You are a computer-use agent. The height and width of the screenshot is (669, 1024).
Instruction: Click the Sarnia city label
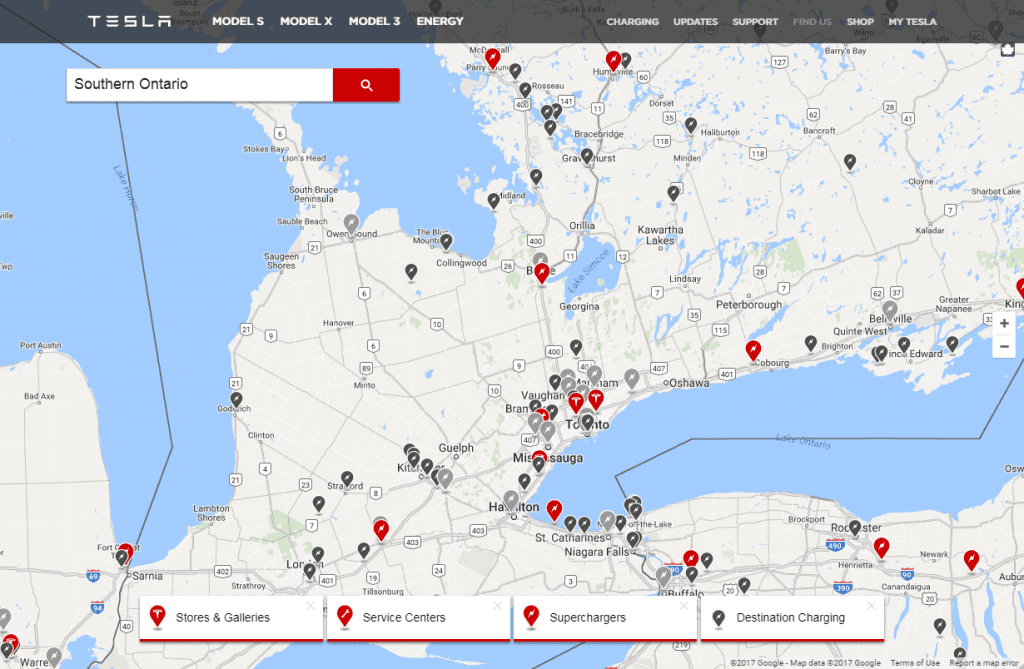tap(147, 576)
